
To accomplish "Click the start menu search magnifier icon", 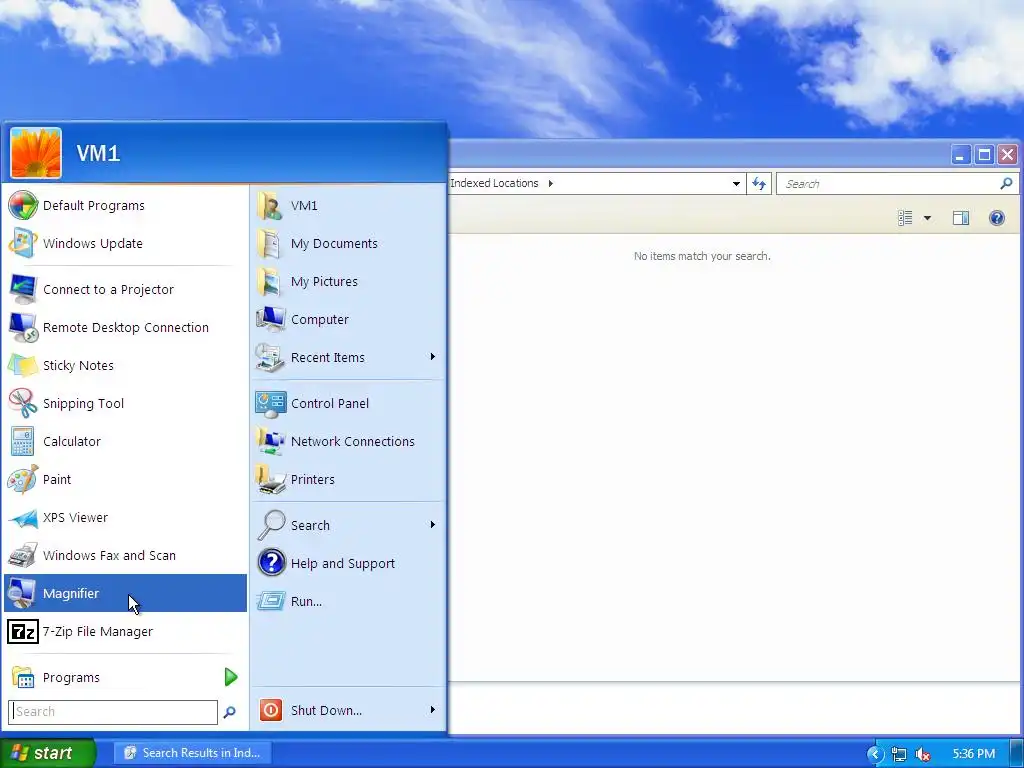I will [229, 712].
